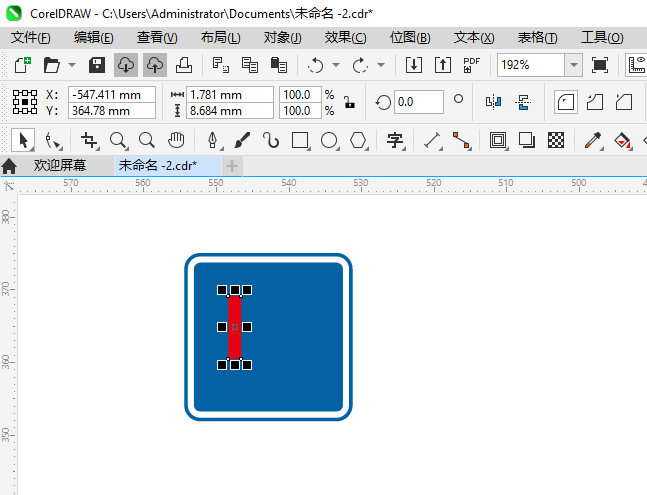647x495 pixels.
Task: Select the Pick arrow tool
Action: [x=23, y=140]
